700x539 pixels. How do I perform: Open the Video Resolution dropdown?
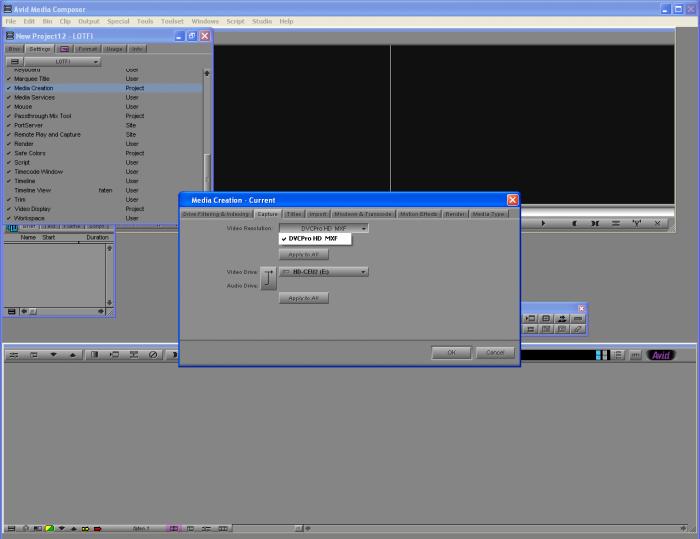click(x=324, y=228)
